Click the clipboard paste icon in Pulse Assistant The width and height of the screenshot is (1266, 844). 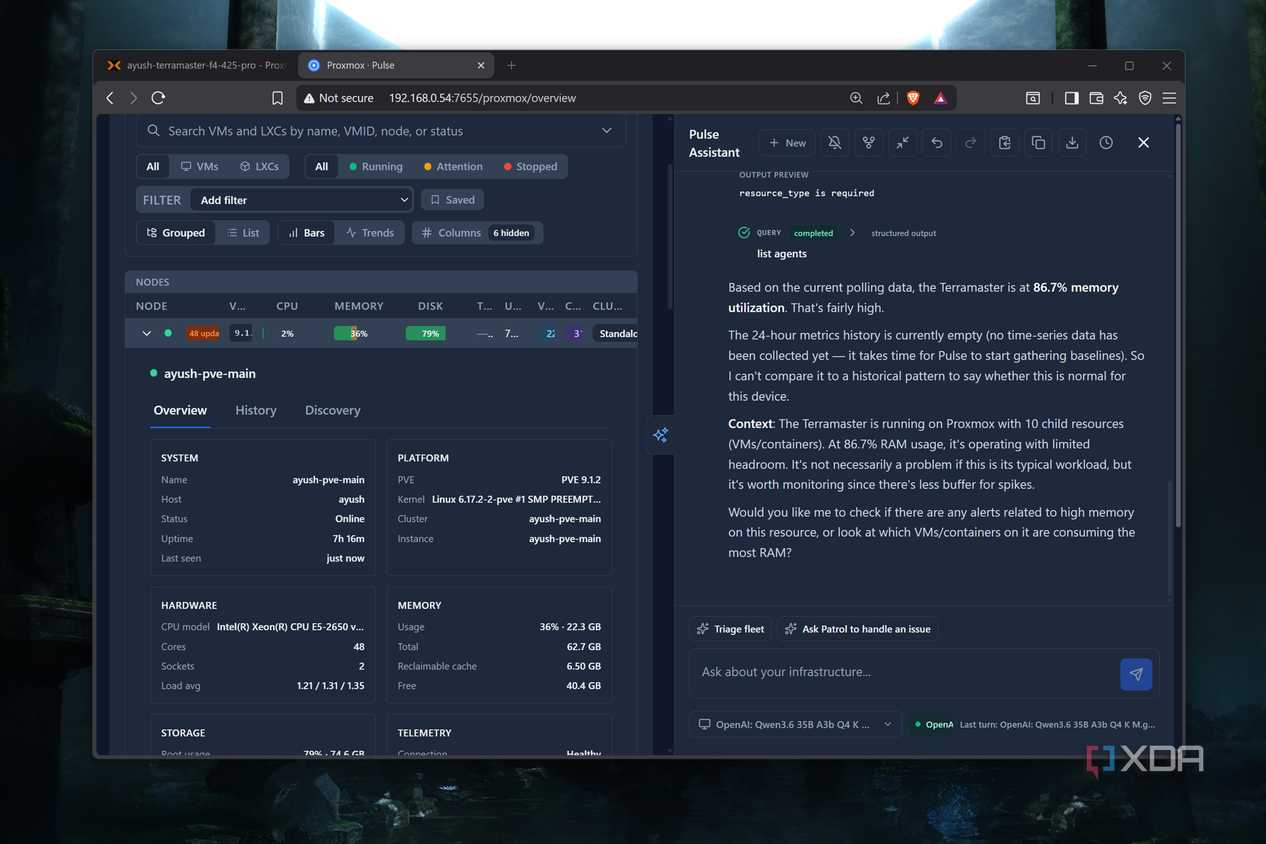(1004, 143)
